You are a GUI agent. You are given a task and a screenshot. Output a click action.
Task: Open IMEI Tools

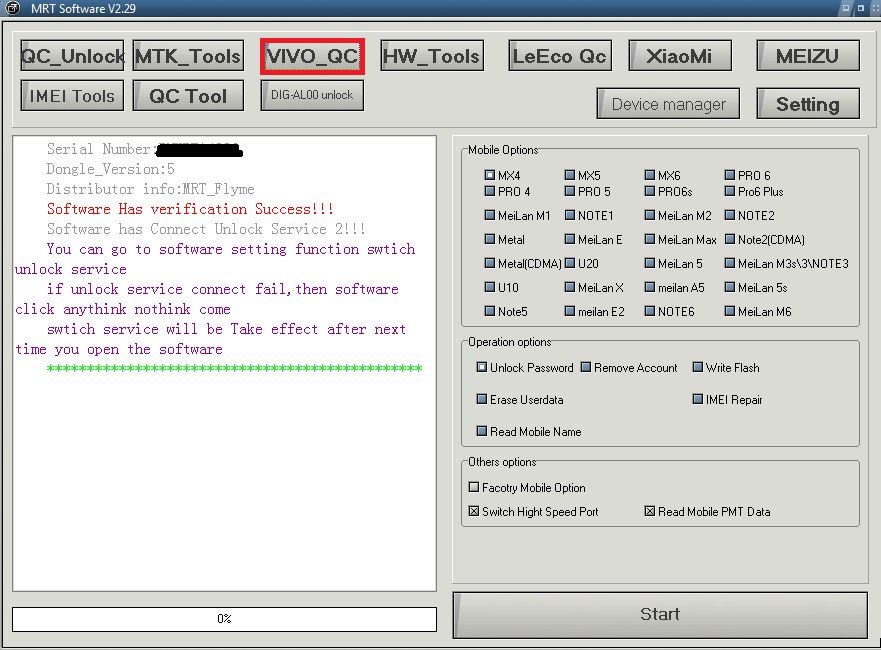pyautogui.click(x=72, y=96)
